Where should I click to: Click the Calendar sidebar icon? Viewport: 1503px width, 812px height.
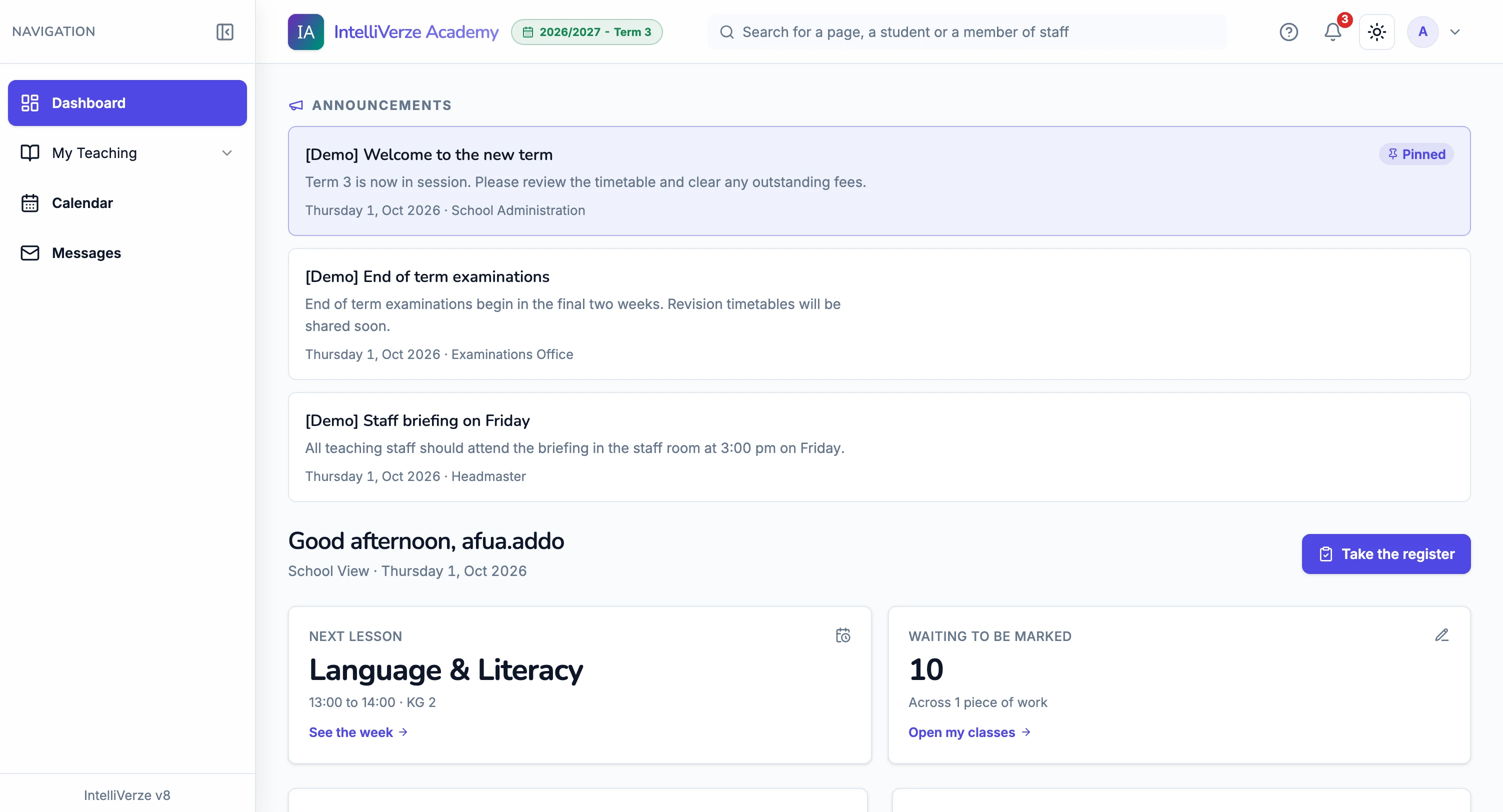pyautogui.click(x=30, y=203)
